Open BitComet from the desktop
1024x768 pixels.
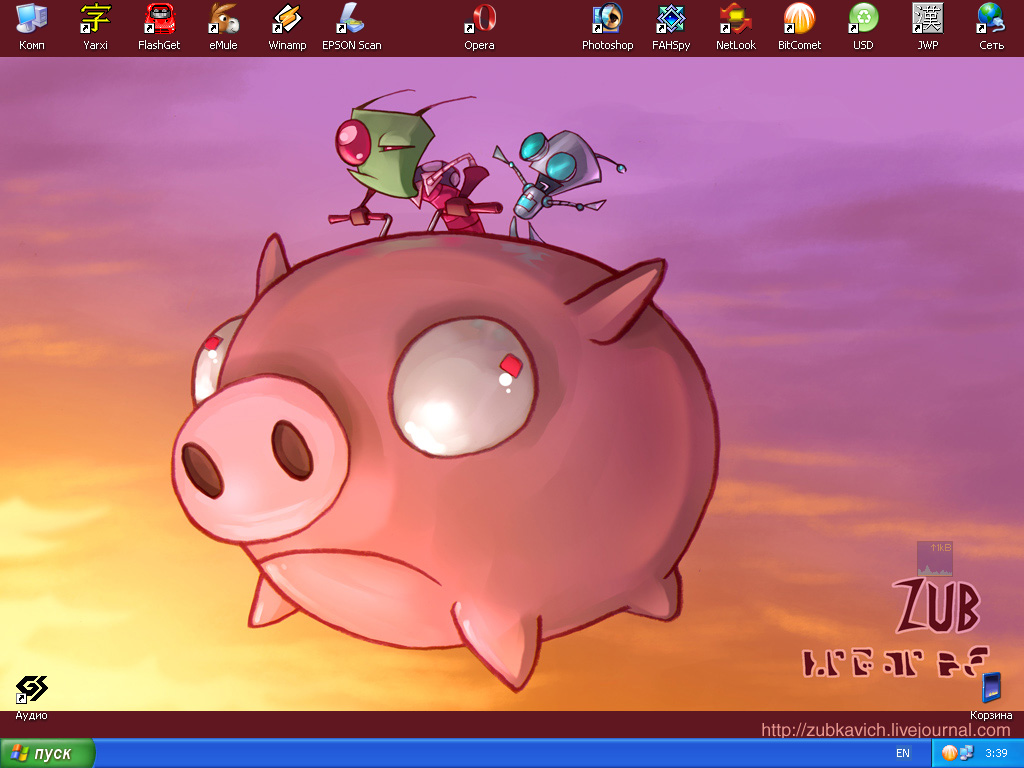point(799,19)
